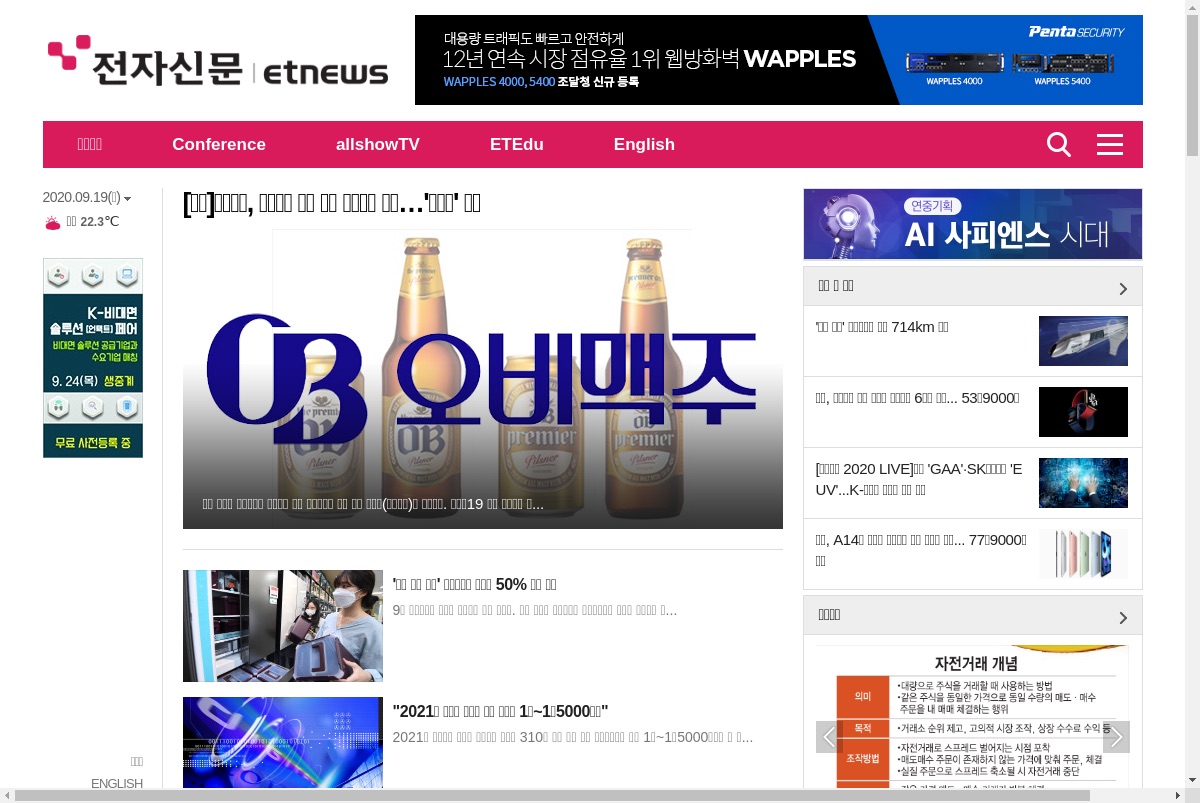The width and height of the screenshot is (1200, 803).
Task: Expand the date dropdown arrow 2020.09.19
Action: tap(127, 199)
